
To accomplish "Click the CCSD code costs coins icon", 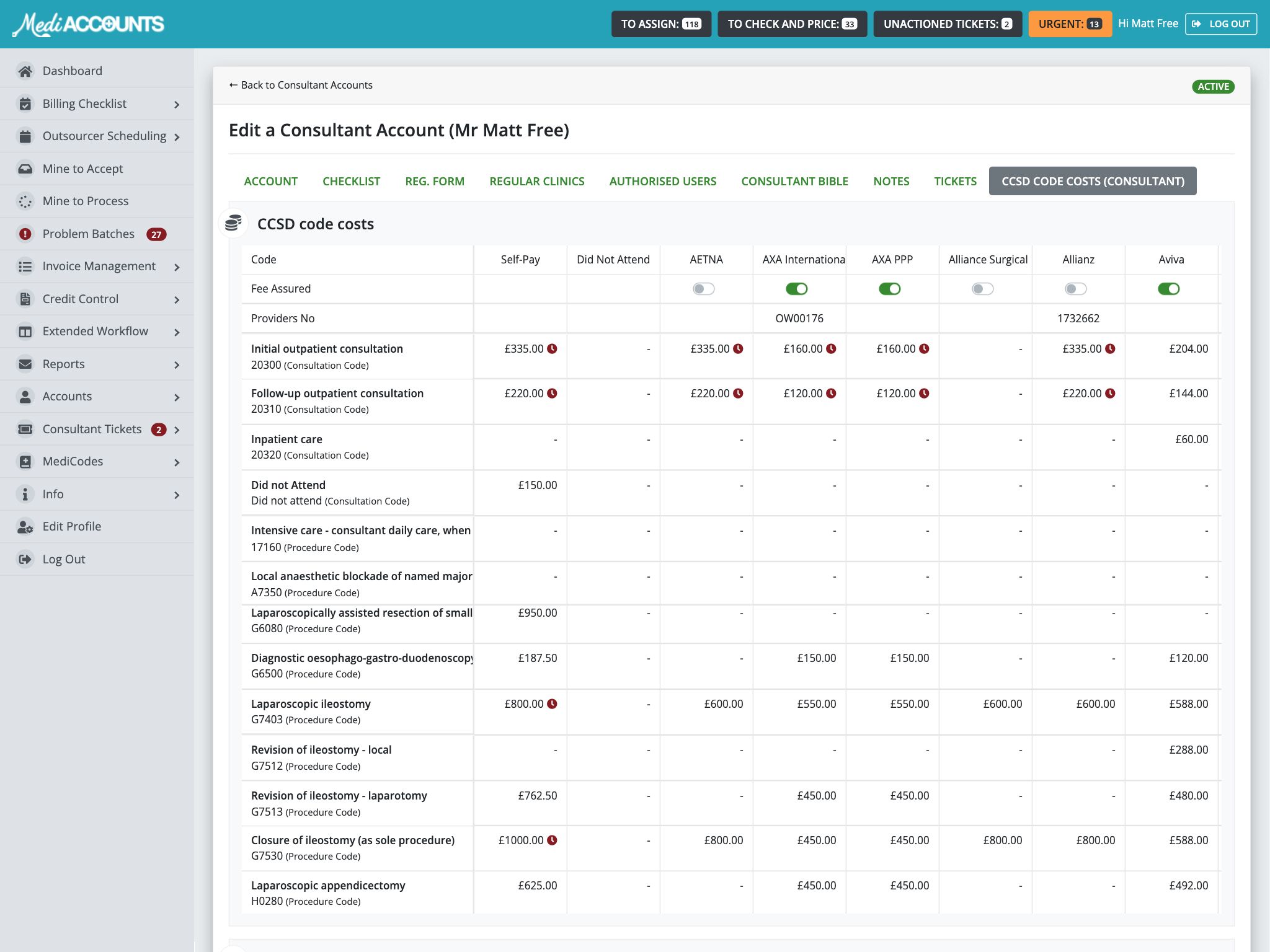I will 233,224.
